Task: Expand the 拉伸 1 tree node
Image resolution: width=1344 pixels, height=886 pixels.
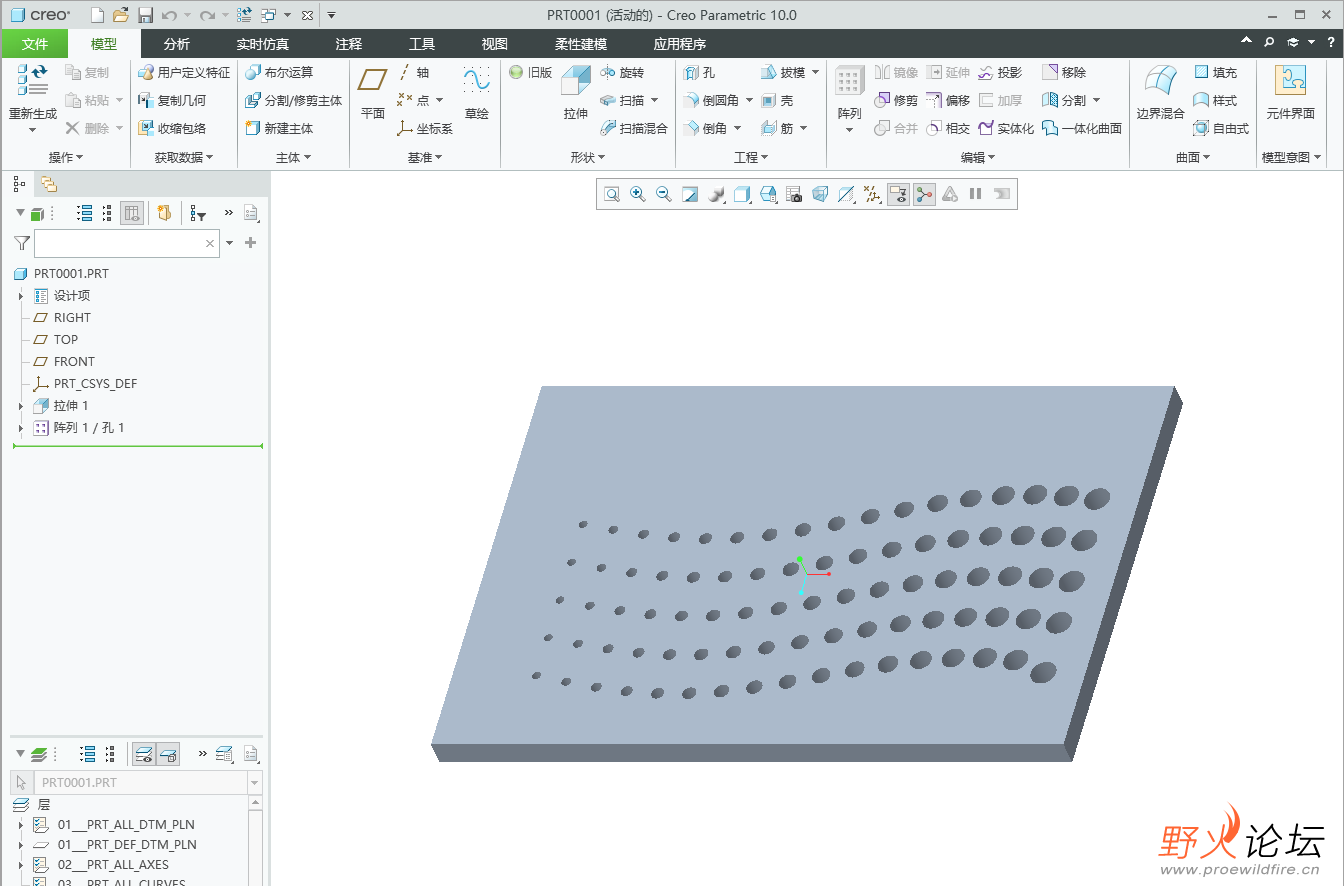Action: pyautogui.click(x=20, y=406)
